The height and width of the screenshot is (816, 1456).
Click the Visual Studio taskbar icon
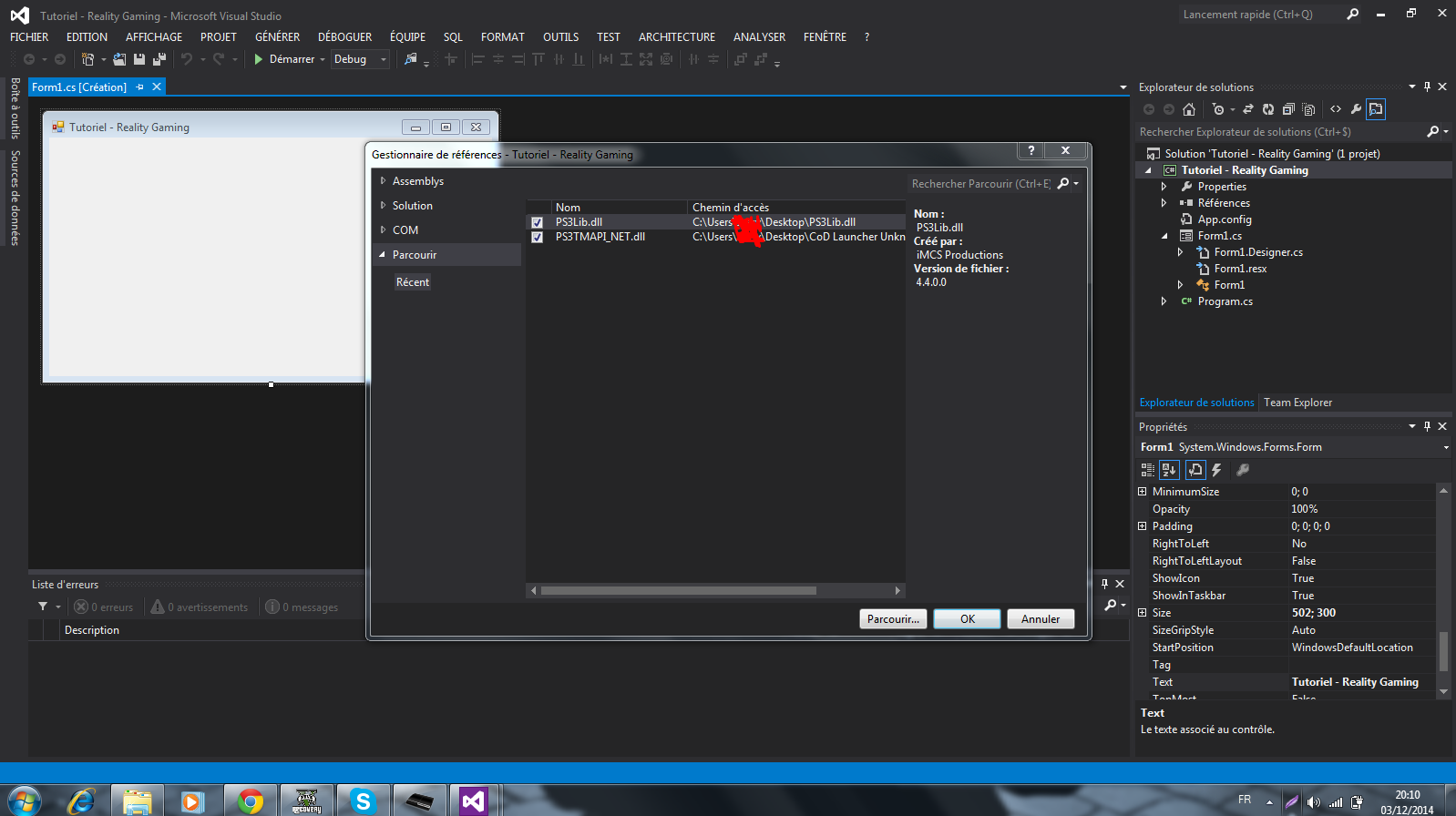pos(473,801)
